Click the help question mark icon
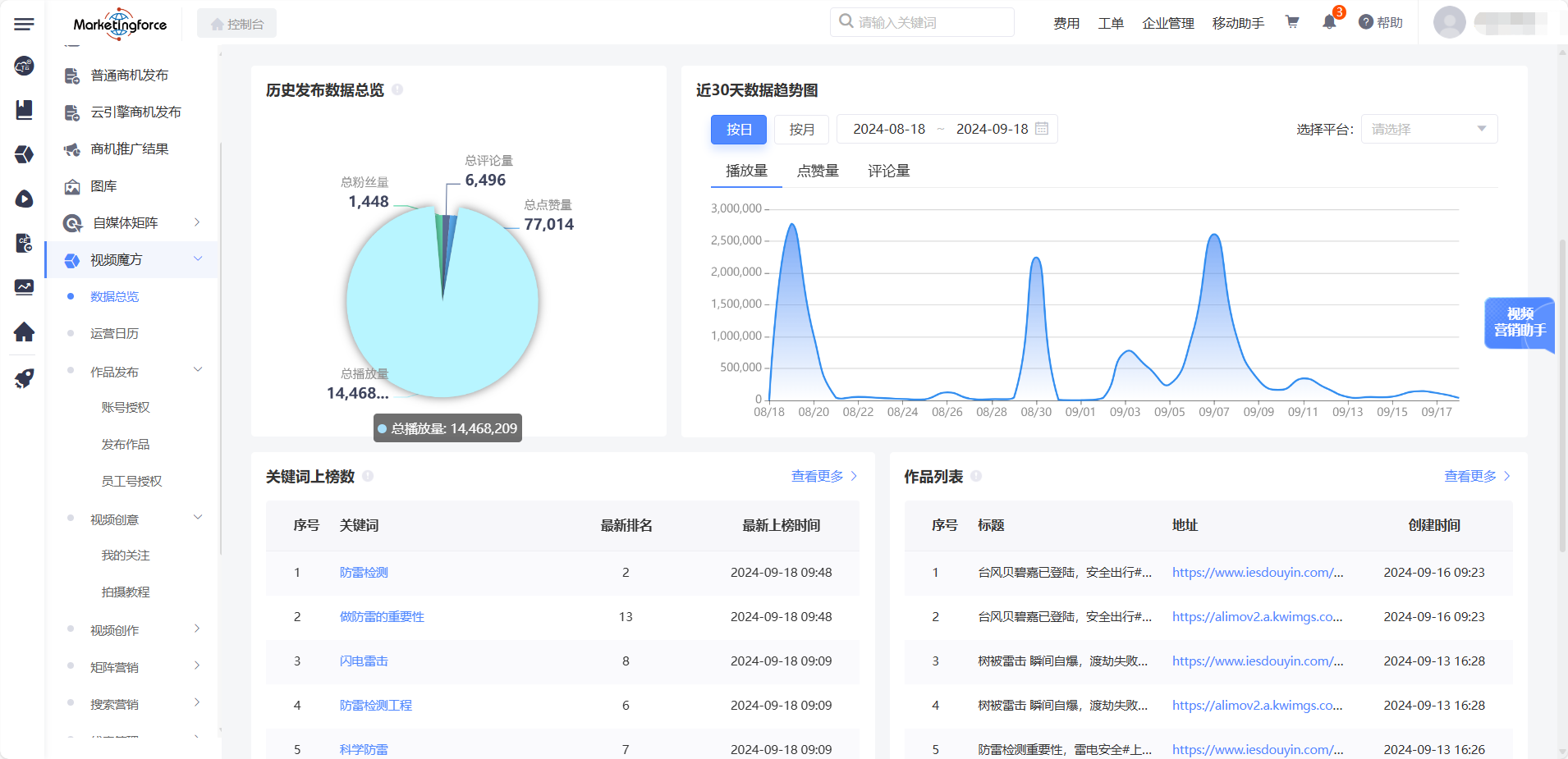The image size is (1568, 759). pyautogui.click(x=1365, y=22)
